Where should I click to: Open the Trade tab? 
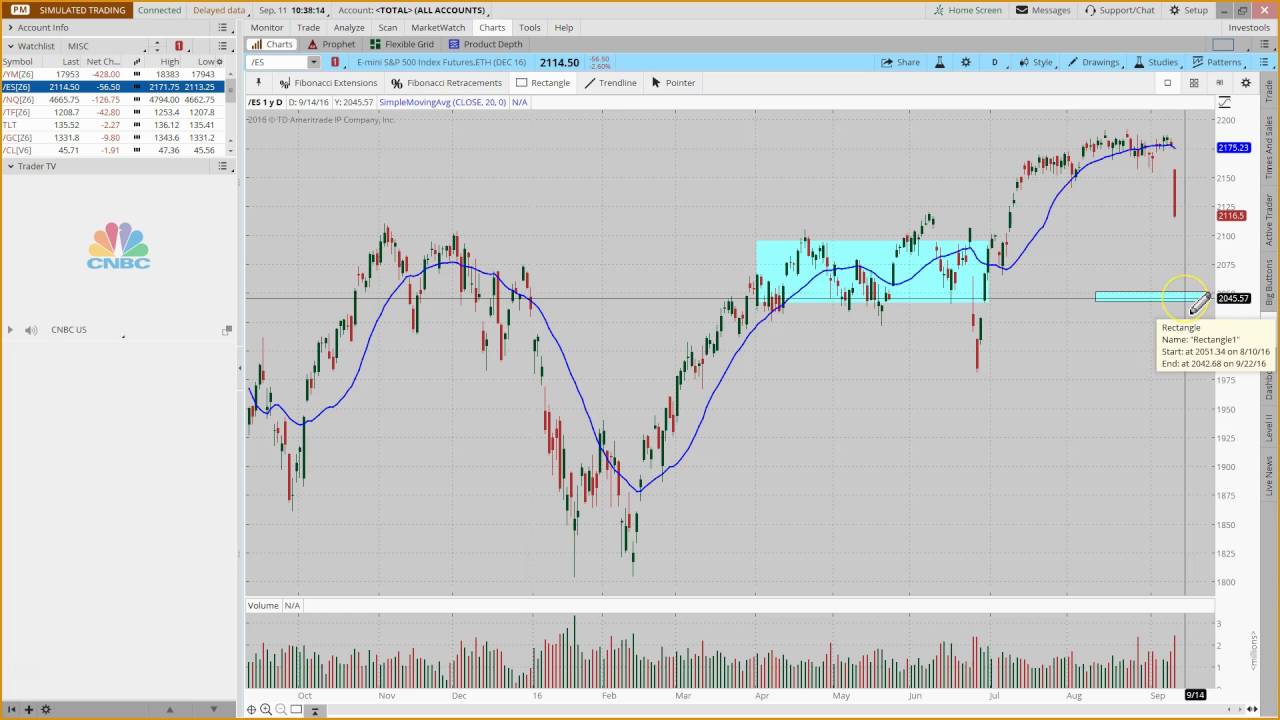(x=308, y=28)
